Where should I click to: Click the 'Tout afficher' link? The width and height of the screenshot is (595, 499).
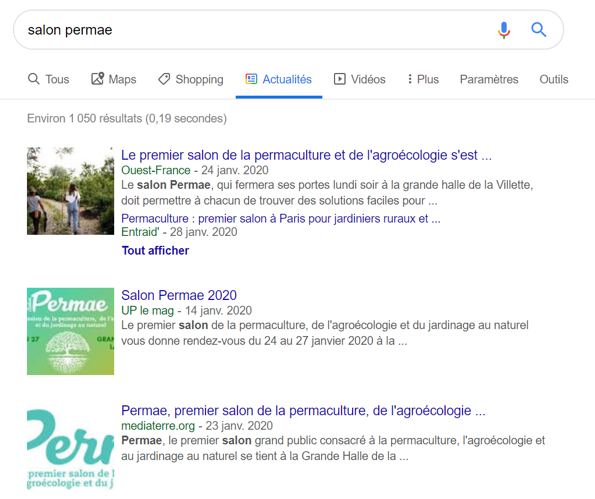click(x=155, y=250)
